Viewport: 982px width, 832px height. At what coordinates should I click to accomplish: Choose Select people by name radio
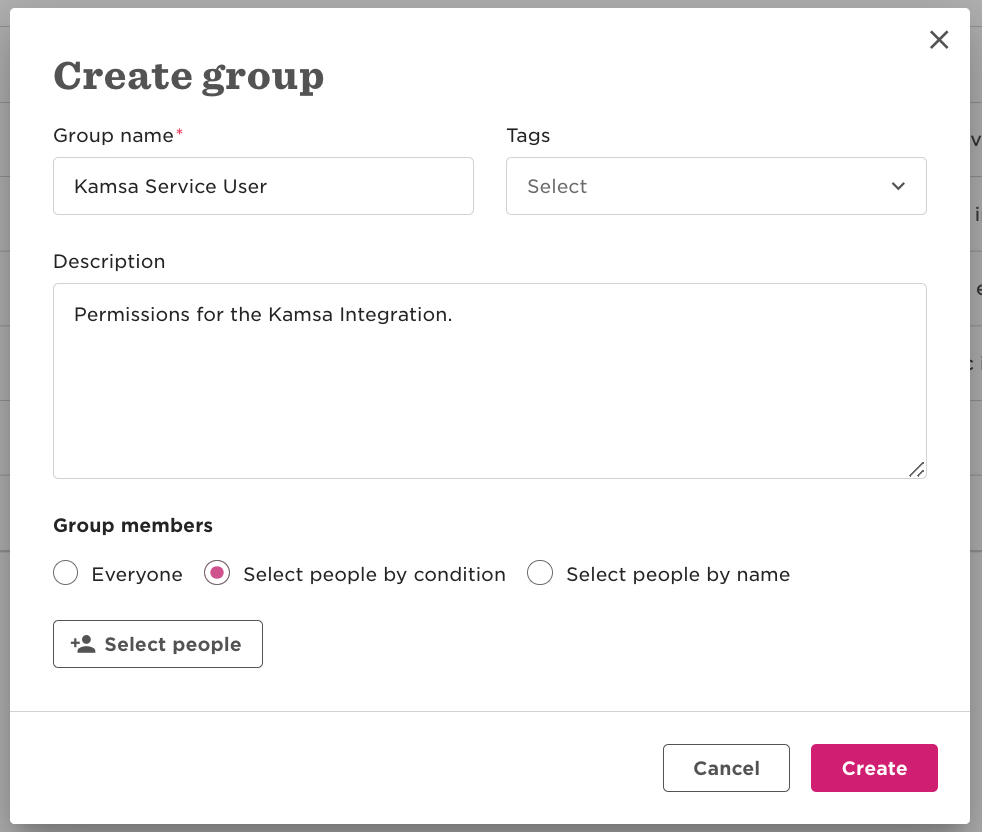[540, 573]
